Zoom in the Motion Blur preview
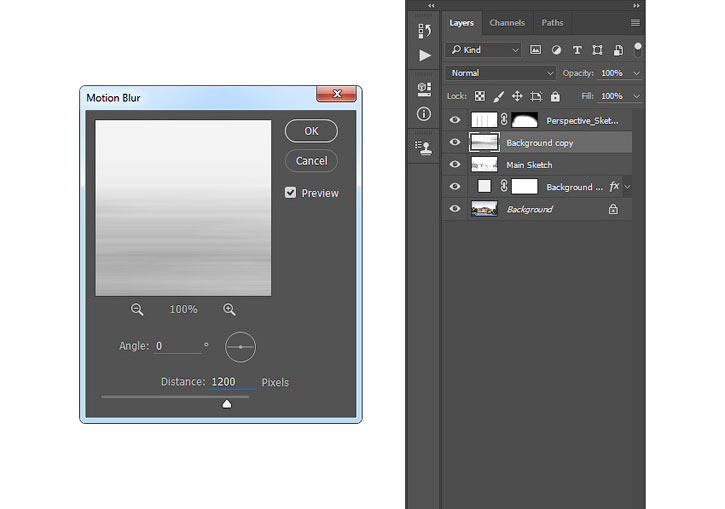725x509 pixels. click(x=229, y=309)
